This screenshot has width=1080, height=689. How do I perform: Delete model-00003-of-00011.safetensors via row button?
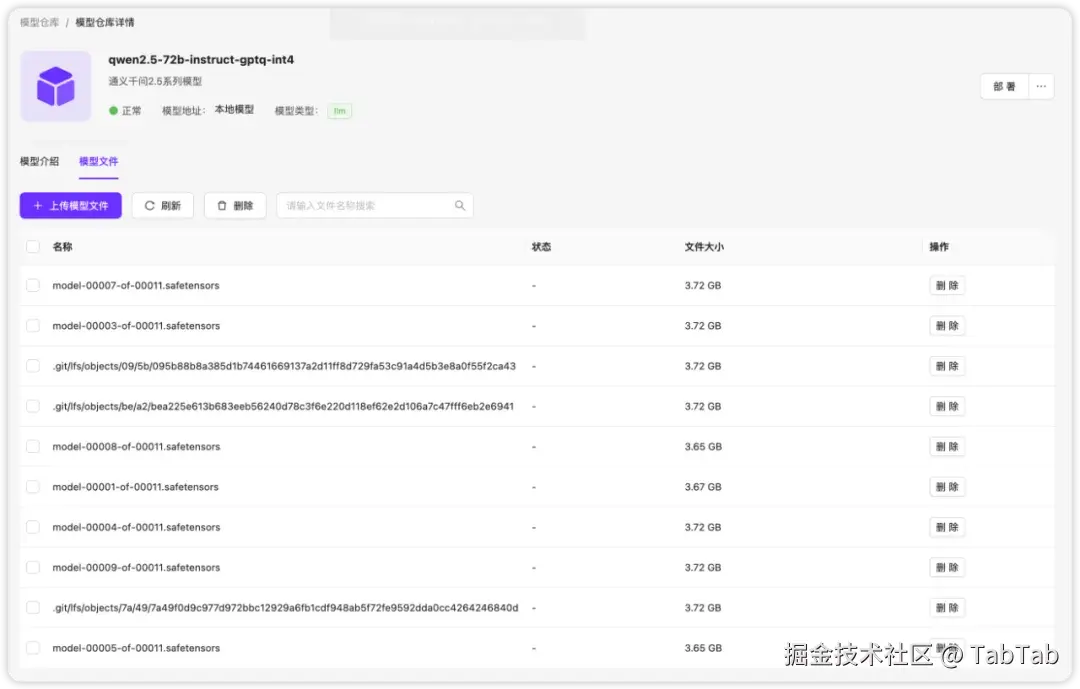click(x=947, y=326)
